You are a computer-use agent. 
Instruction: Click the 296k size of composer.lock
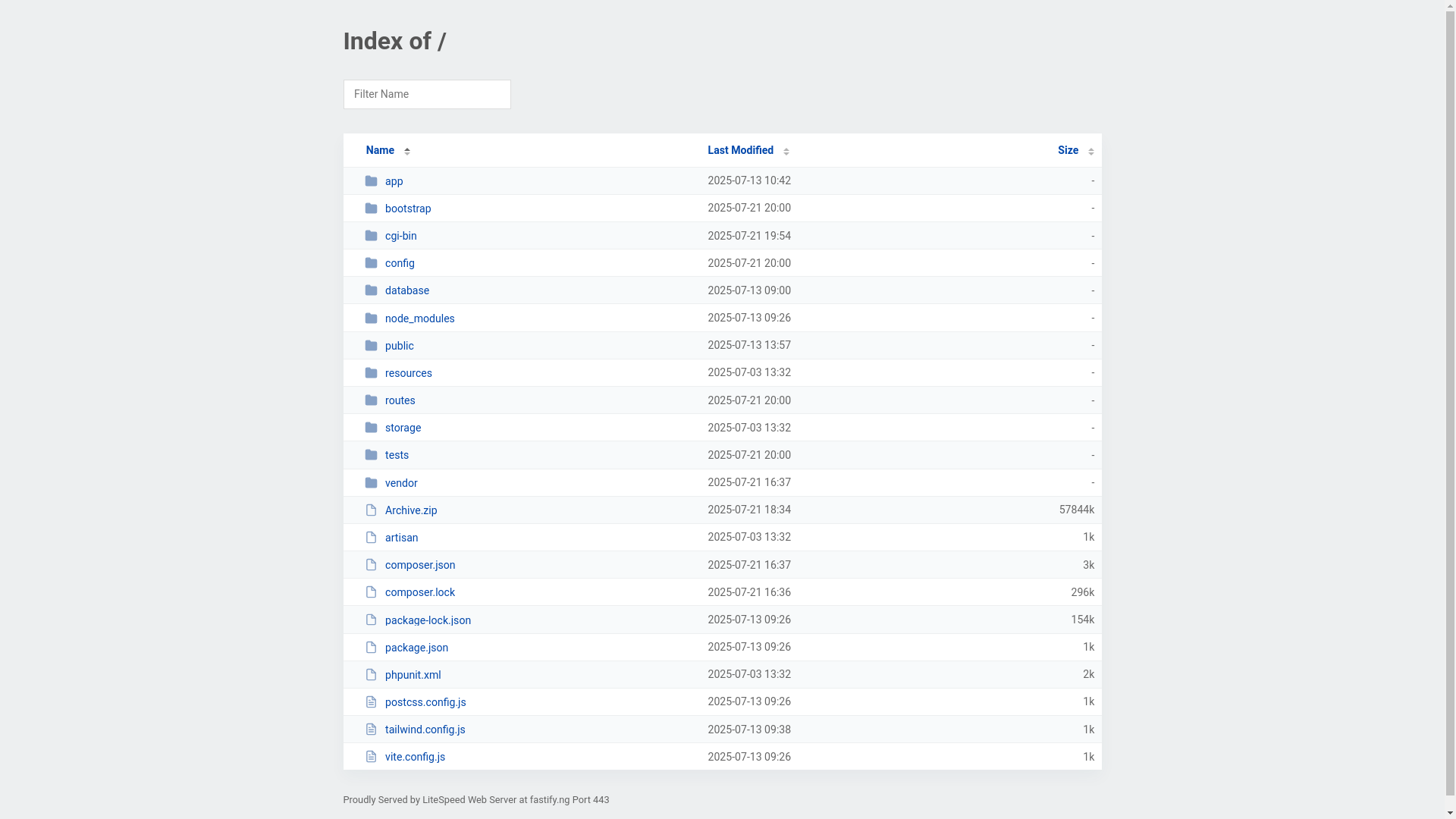[1082, 592]
